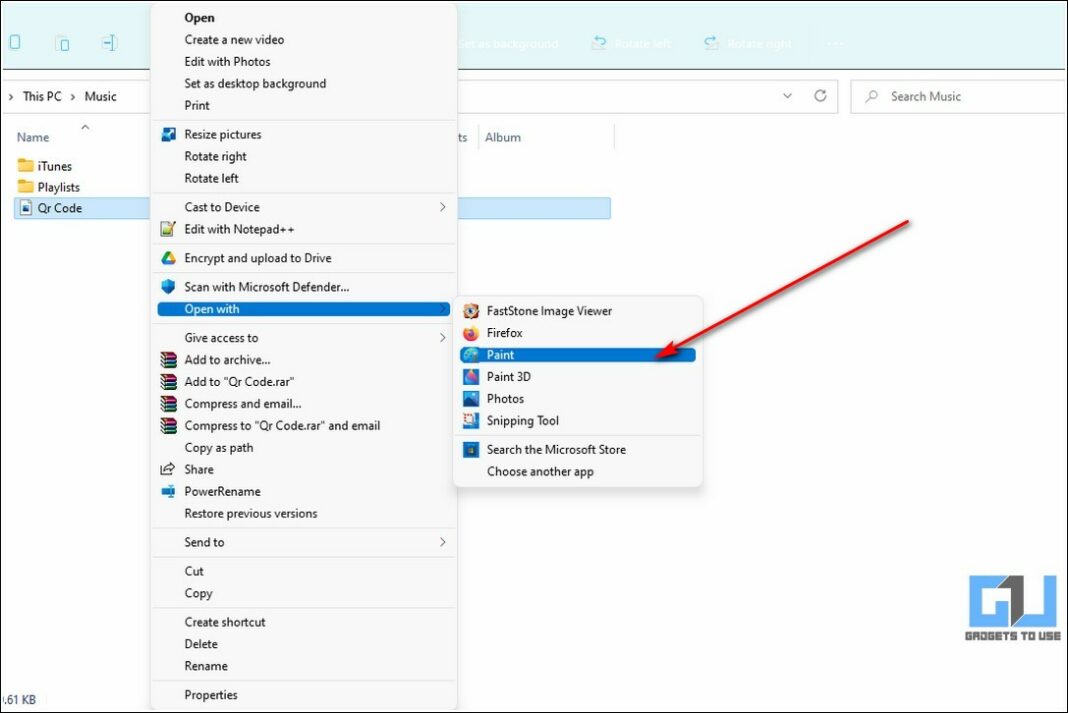
Task: Click the Paint 3D app icon
Action: point(471,377)
